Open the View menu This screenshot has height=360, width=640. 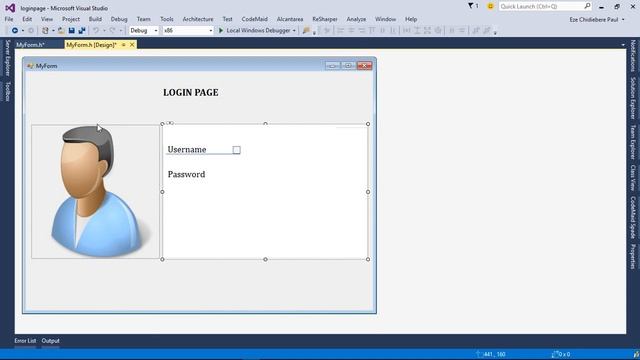coord(47,19)
